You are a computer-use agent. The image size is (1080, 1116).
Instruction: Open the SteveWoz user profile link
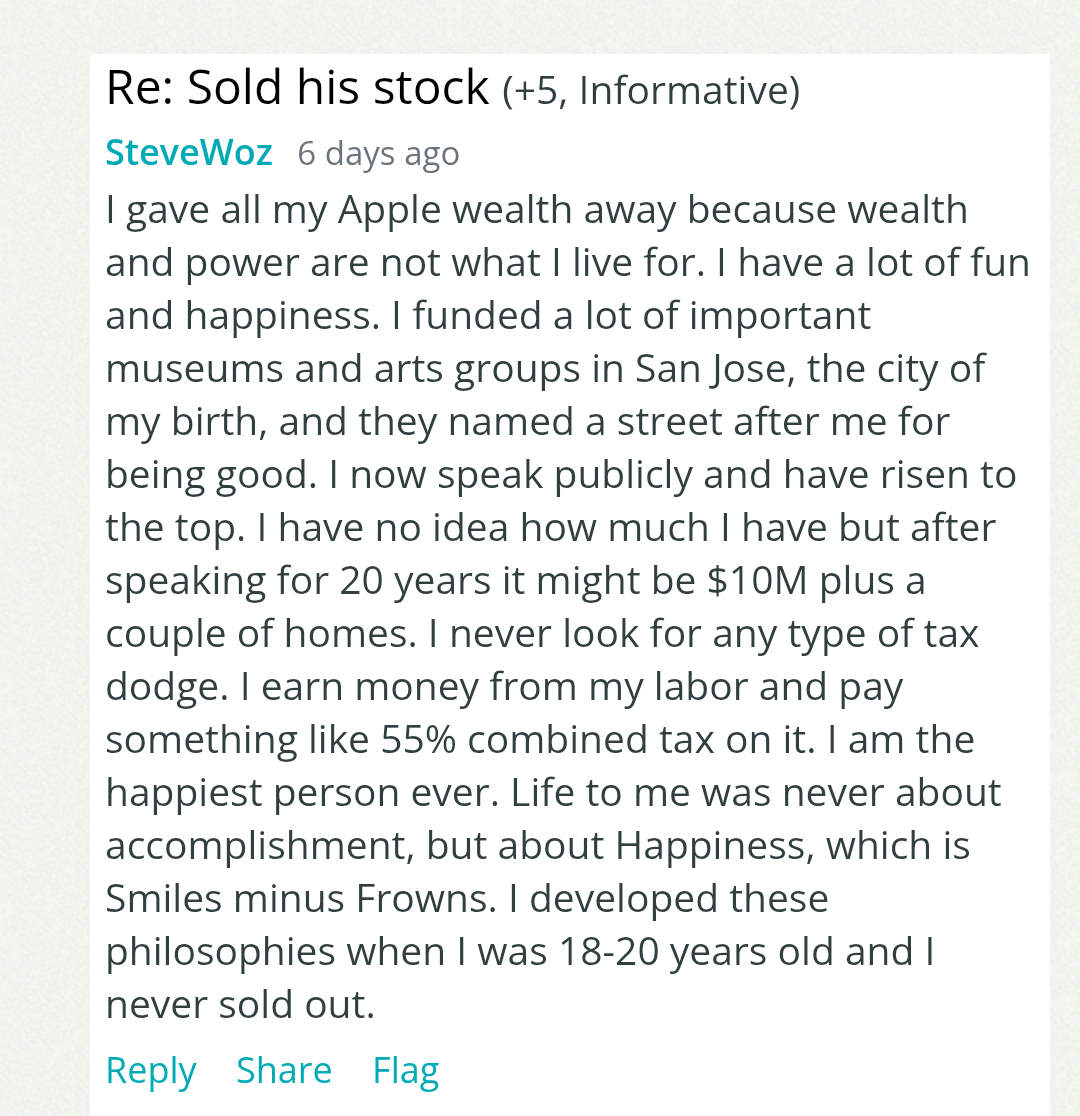pos(189,152)
